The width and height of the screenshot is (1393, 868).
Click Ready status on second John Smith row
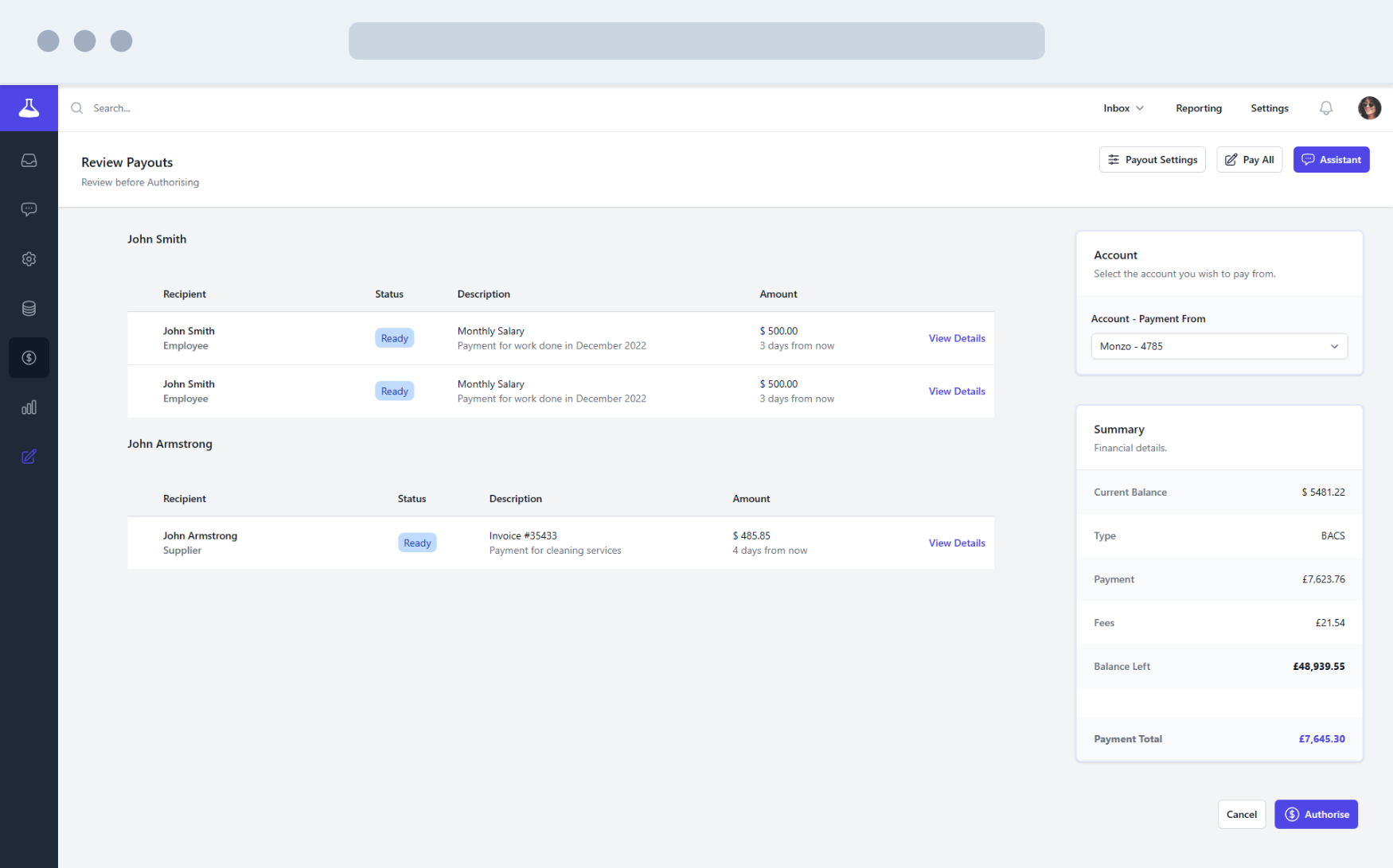(x=394, y=391)
